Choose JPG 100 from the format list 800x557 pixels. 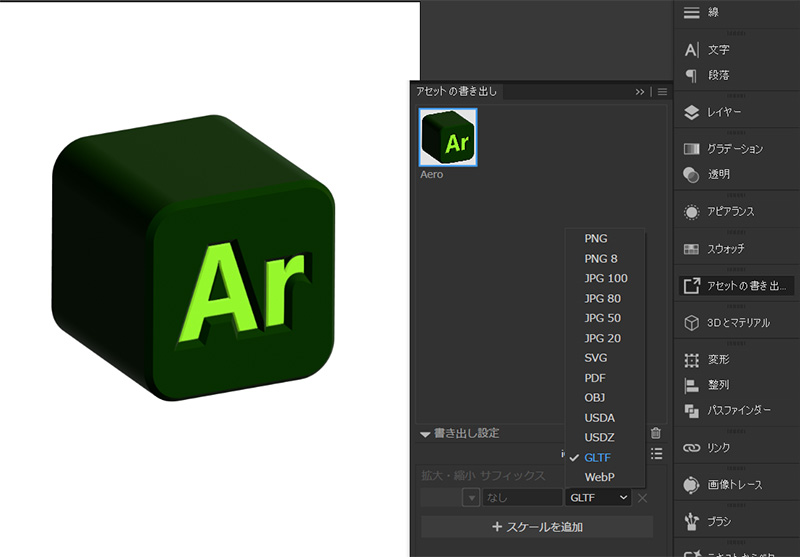click(605, 278)
